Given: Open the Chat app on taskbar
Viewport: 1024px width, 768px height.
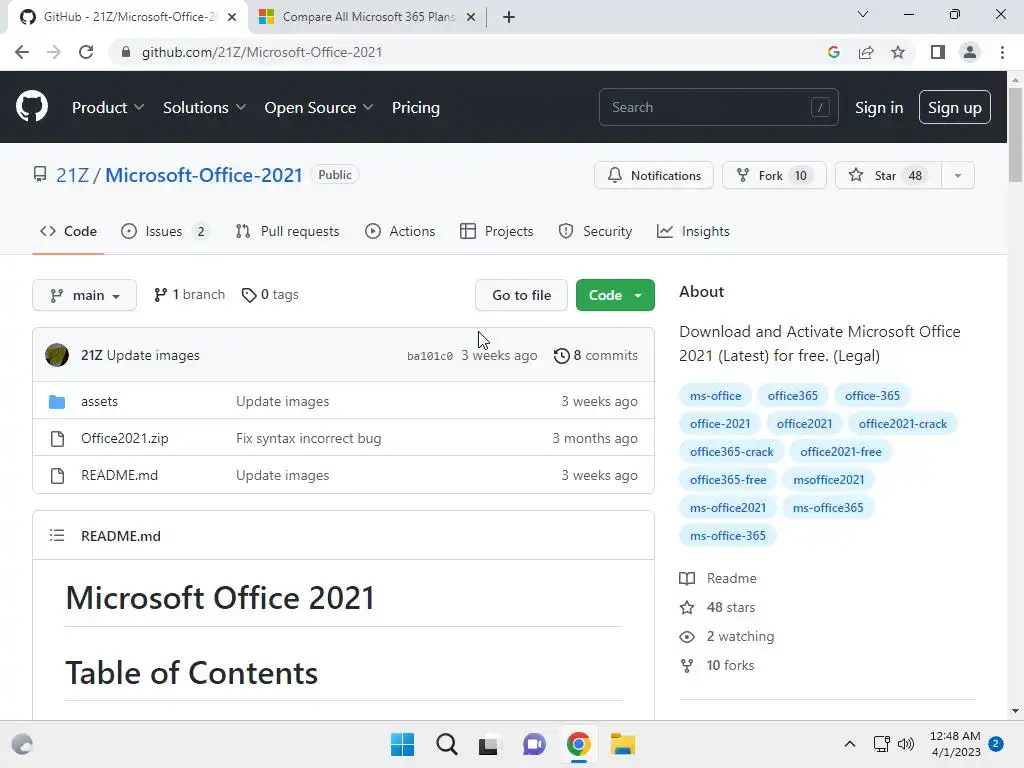Looking at the screenshot, I should (x=534, y=744).
